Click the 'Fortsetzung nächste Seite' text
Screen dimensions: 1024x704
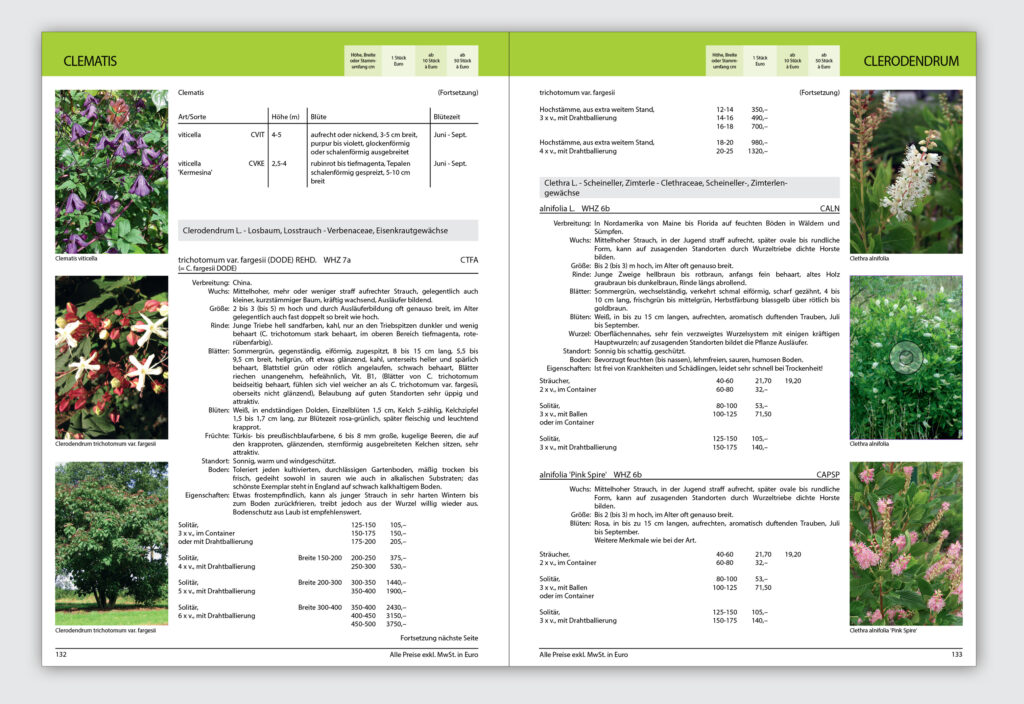(x=439, y=637)
